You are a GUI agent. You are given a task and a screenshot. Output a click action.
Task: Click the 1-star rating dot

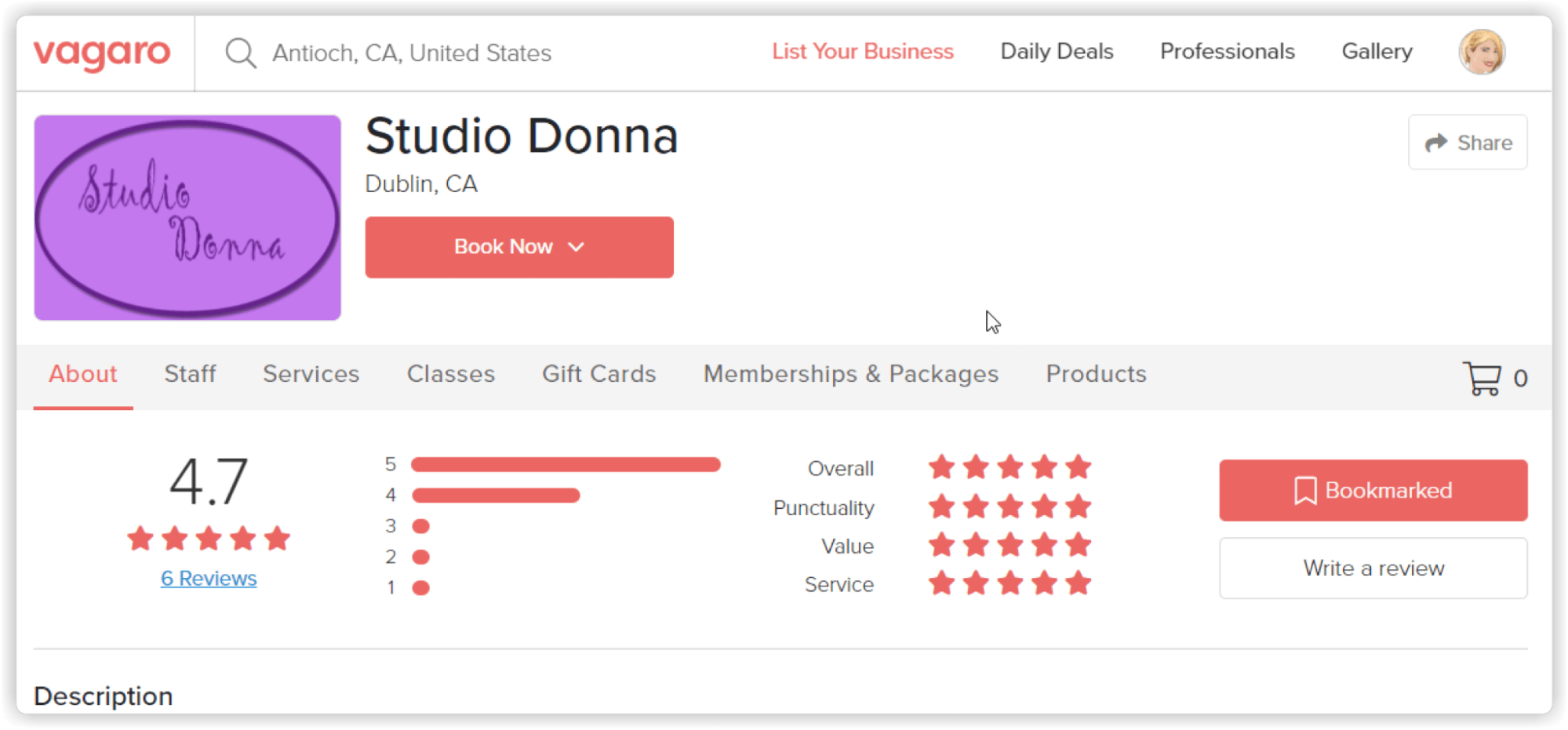click(421, 588)
